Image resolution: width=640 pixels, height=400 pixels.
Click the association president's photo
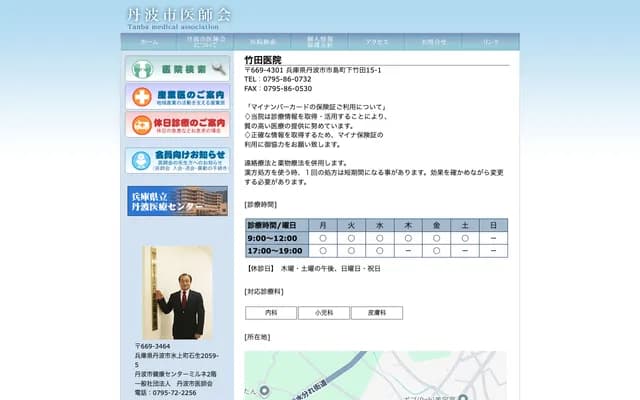coord(180,294)
